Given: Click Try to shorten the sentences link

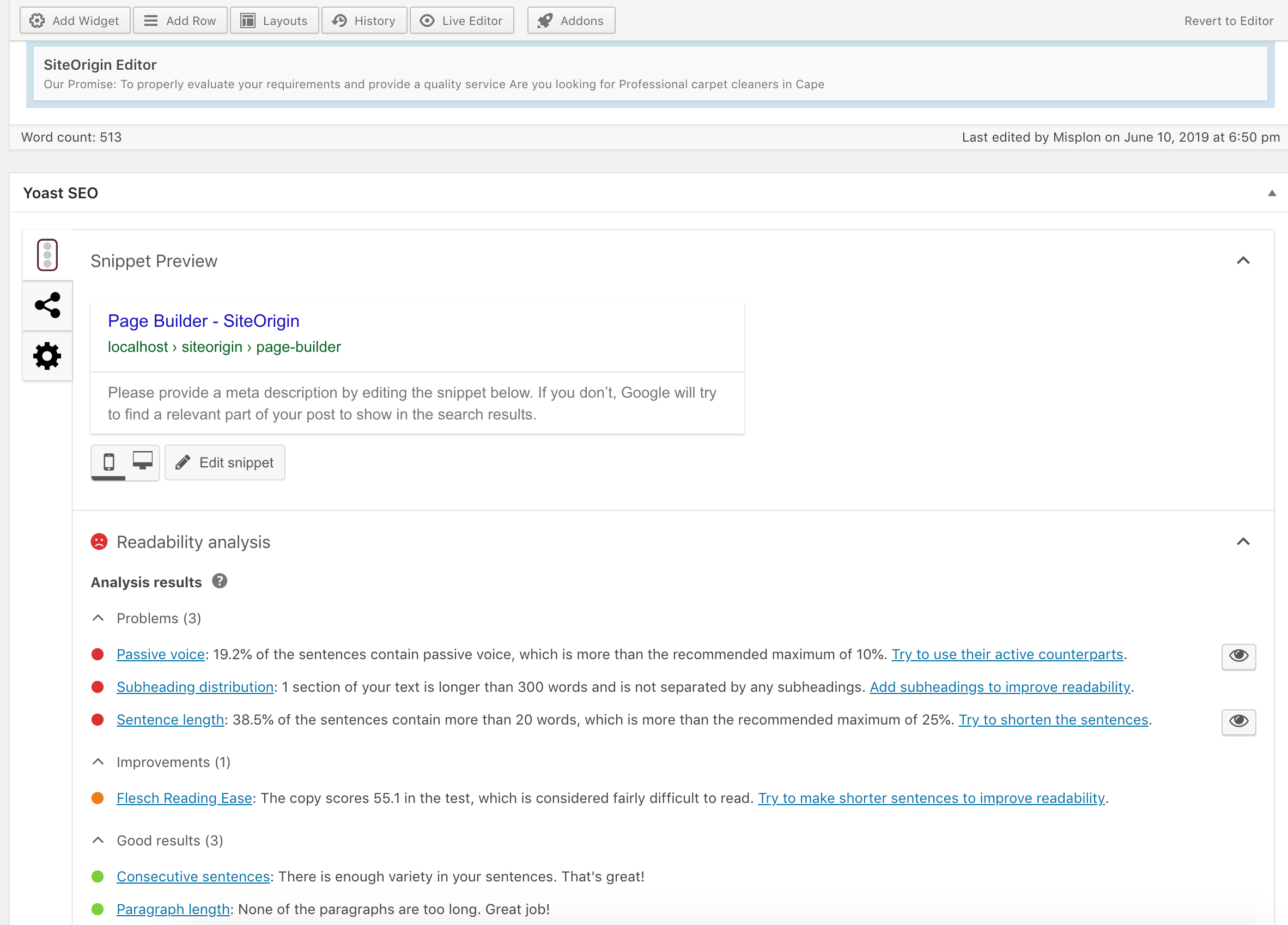Looking at the screenshot, I should tap(1054, 720).
